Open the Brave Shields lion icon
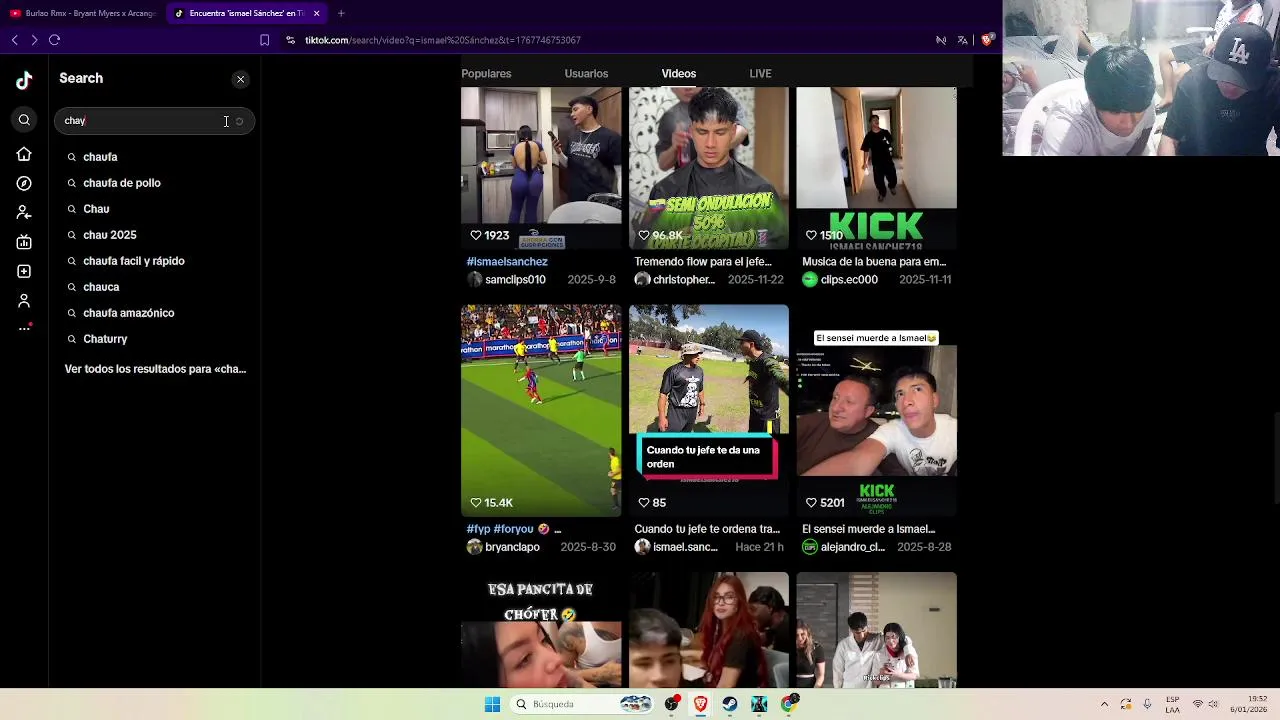Viewport: 1280px width, 720px height. click(x=986, y=40)
